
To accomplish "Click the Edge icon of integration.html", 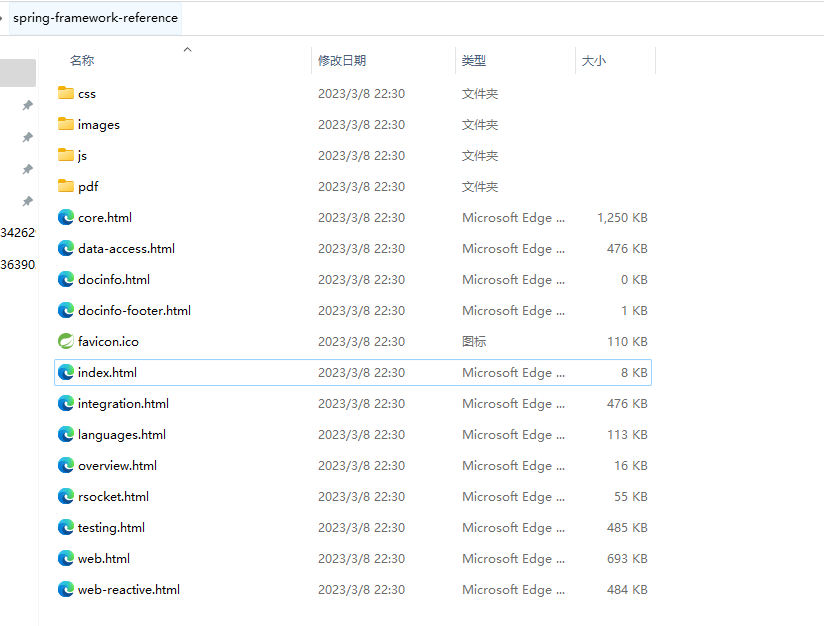I will (x=66, y=403).
